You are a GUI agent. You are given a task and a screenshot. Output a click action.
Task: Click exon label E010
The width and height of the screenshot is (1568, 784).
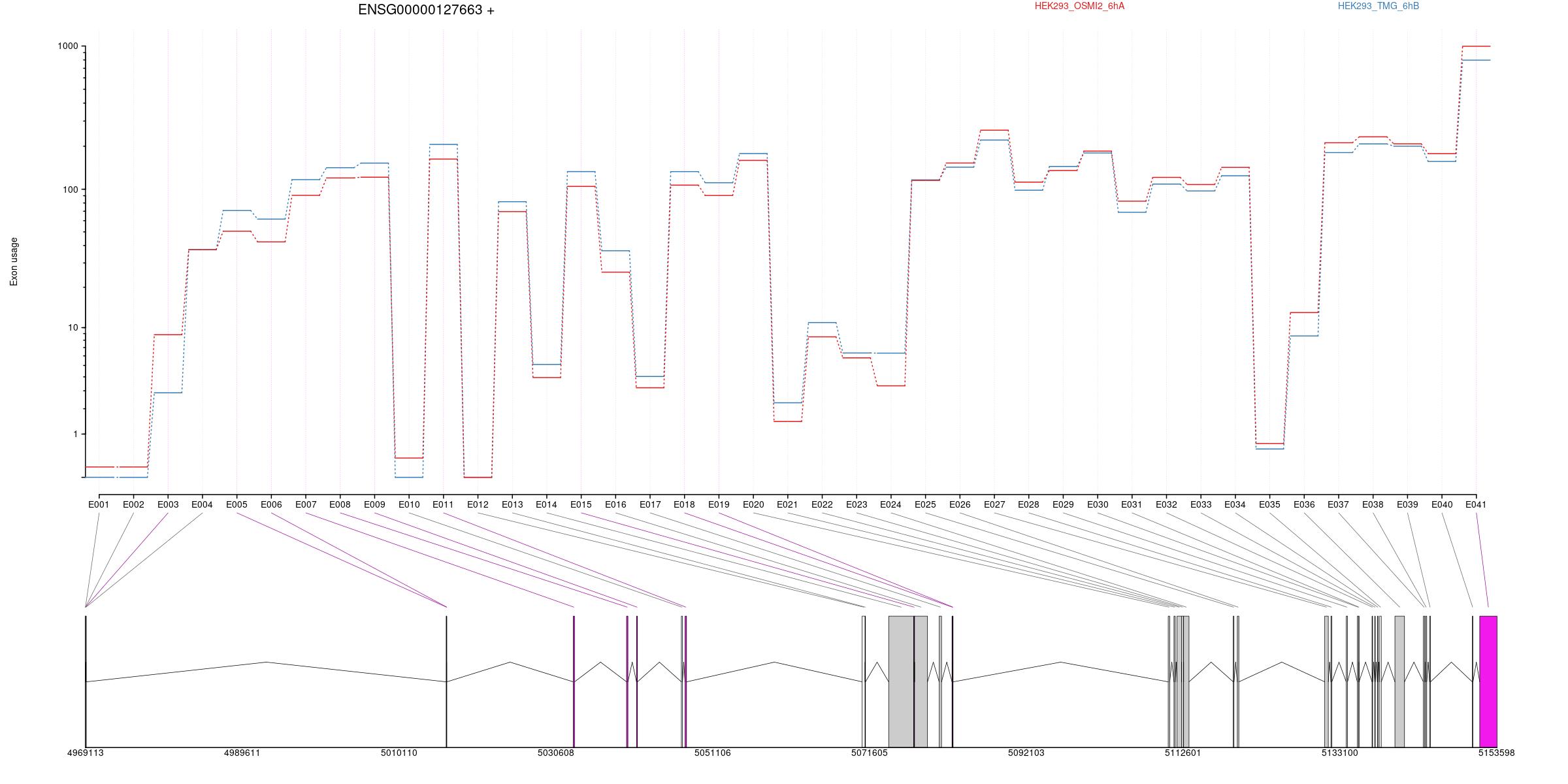click(409, 504)
